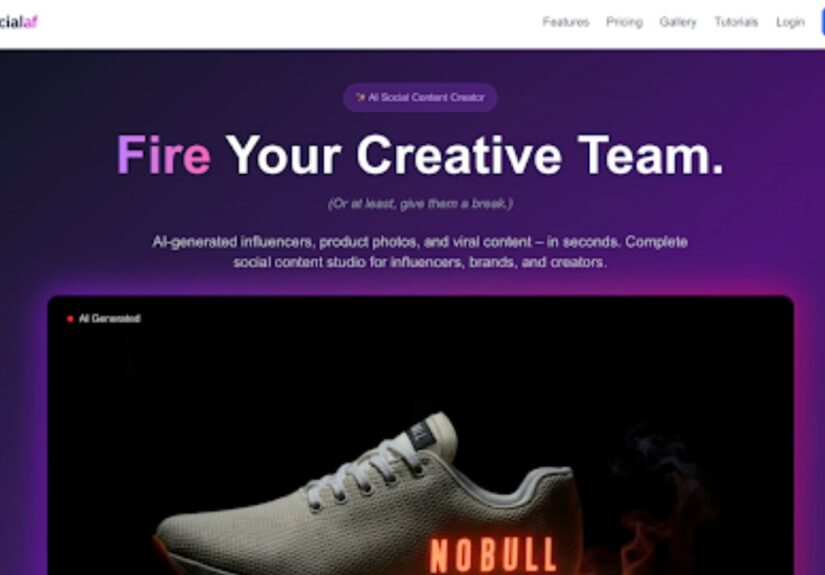Select Tutorials in the top navigation

[x=736, y=22]
